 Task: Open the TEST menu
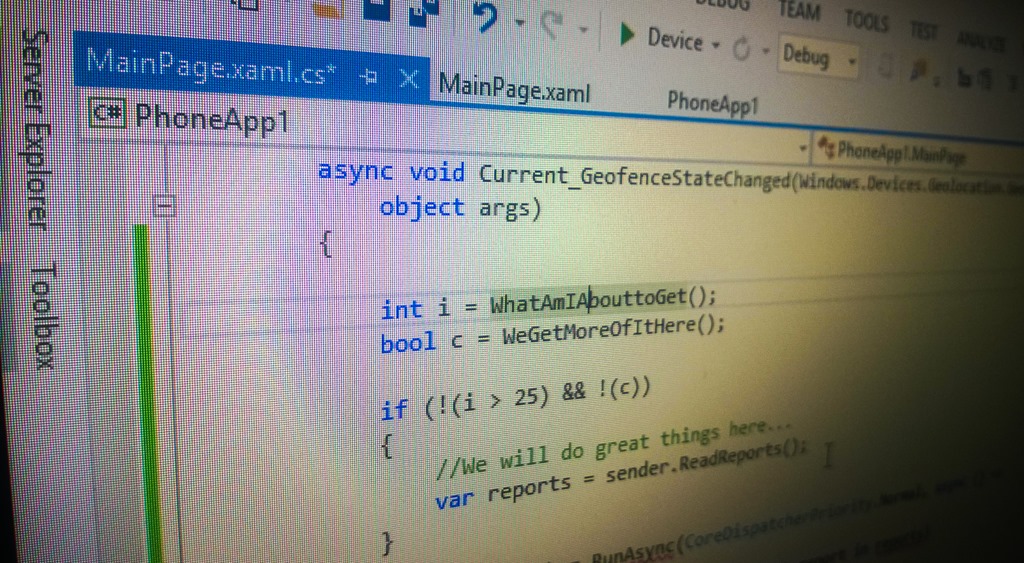924,31
